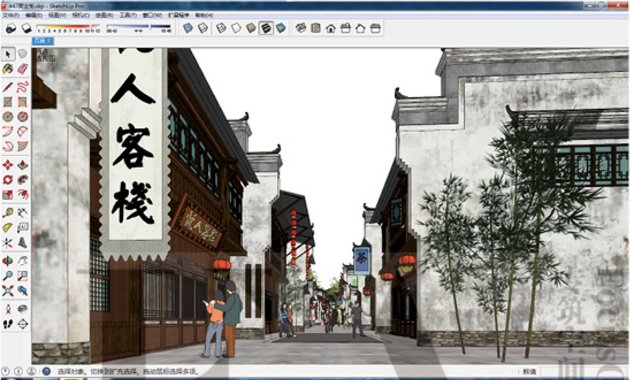This screenshot has width=630, height=380.
Task: Switch to Wireframe style
Action: [221, 28]
